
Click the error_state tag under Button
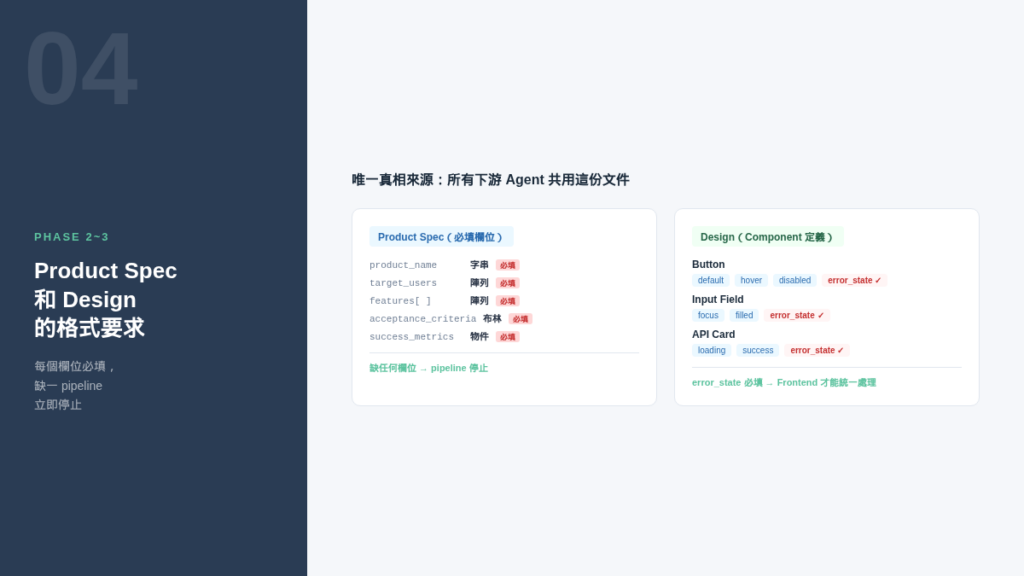[854, 281]
